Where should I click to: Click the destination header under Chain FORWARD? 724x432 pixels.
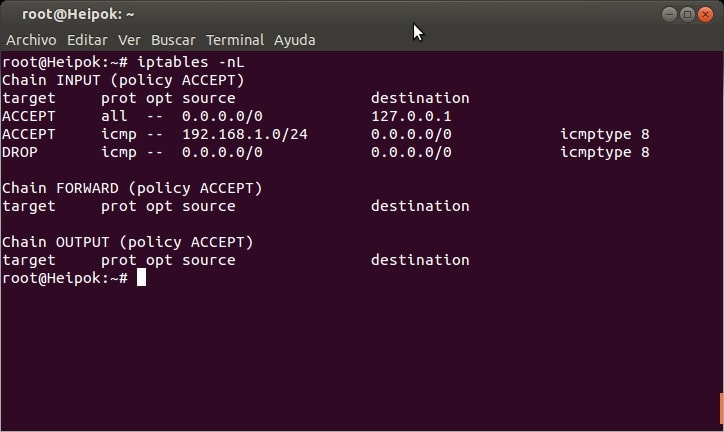pos(420,206)
